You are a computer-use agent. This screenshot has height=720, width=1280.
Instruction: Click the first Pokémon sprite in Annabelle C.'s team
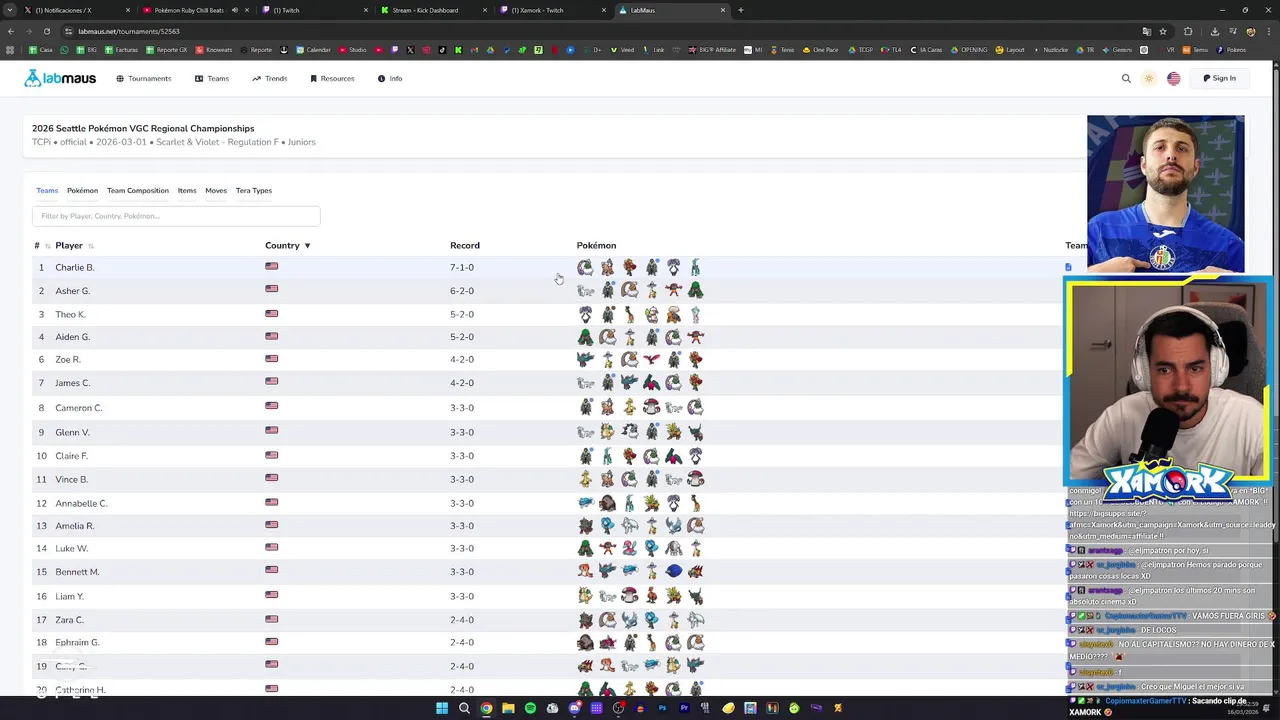click(585, 503)
